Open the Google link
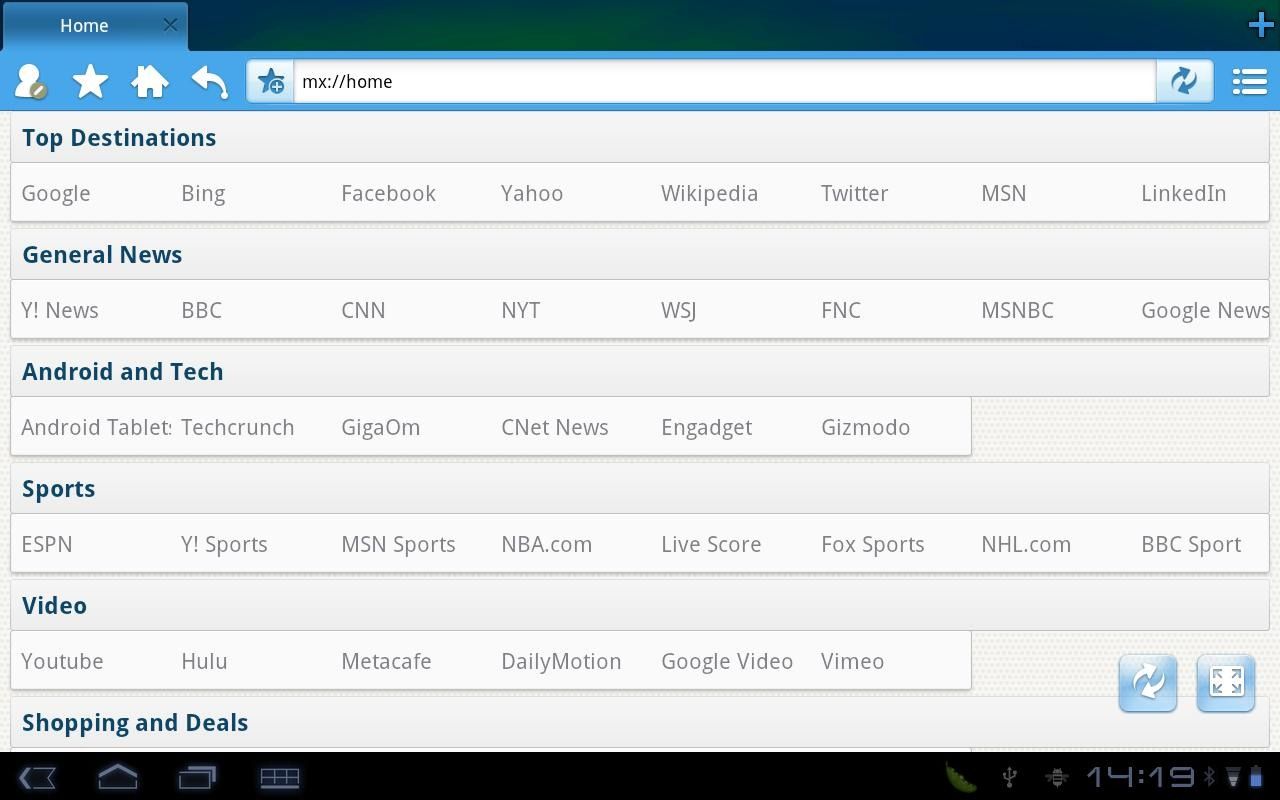Screen dimensions: 1280x800 [x=55, y=193]
